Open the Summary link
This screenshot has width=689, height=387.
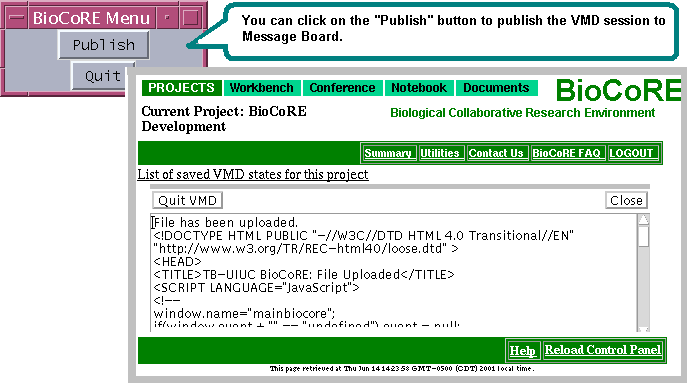pyautogui.click(x=388, y=153)
